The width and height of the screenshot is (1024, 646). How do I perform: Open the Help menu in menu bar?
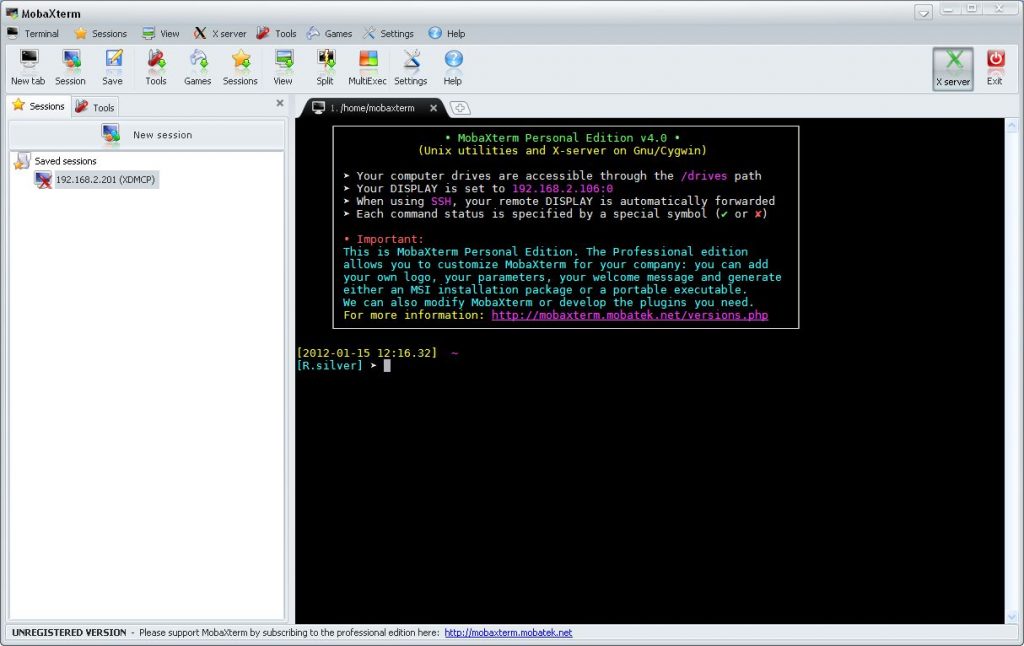447,33
